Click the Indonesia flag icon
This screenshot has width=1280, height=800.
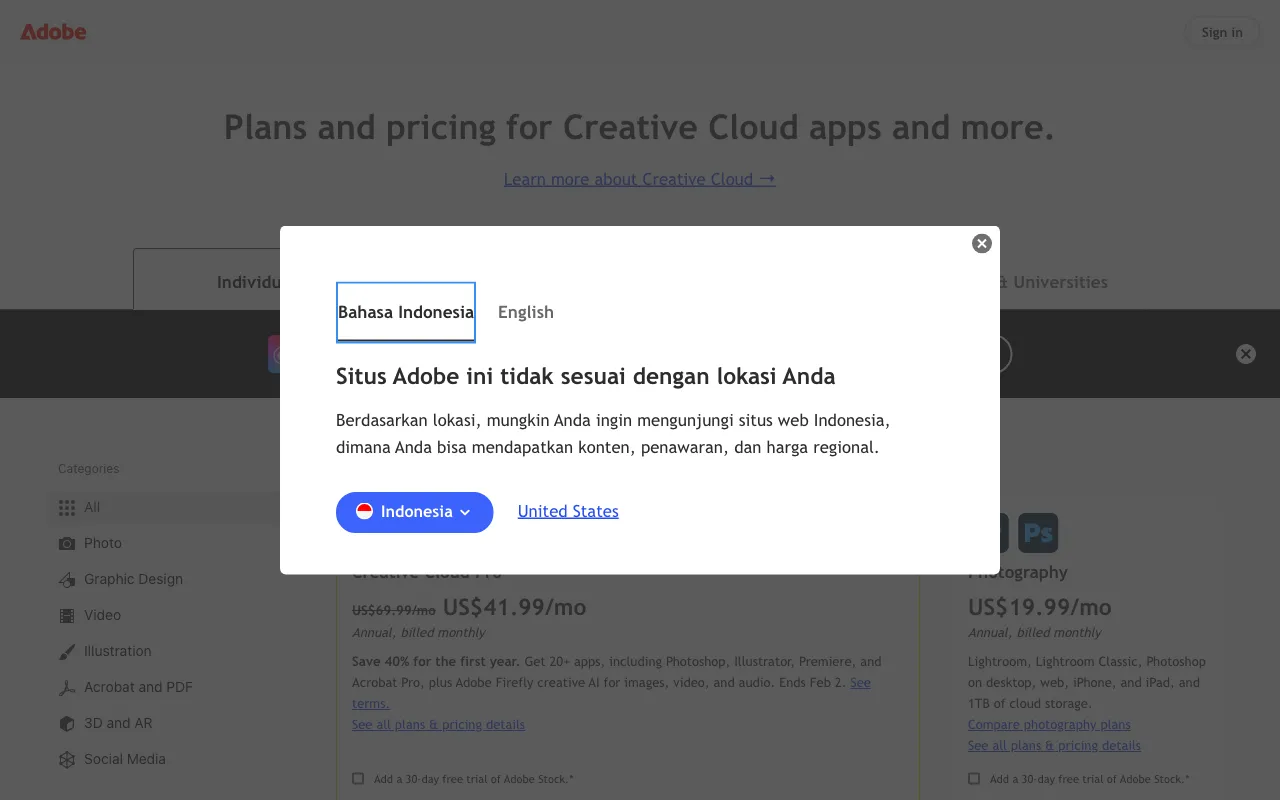[x=365, y=512]
